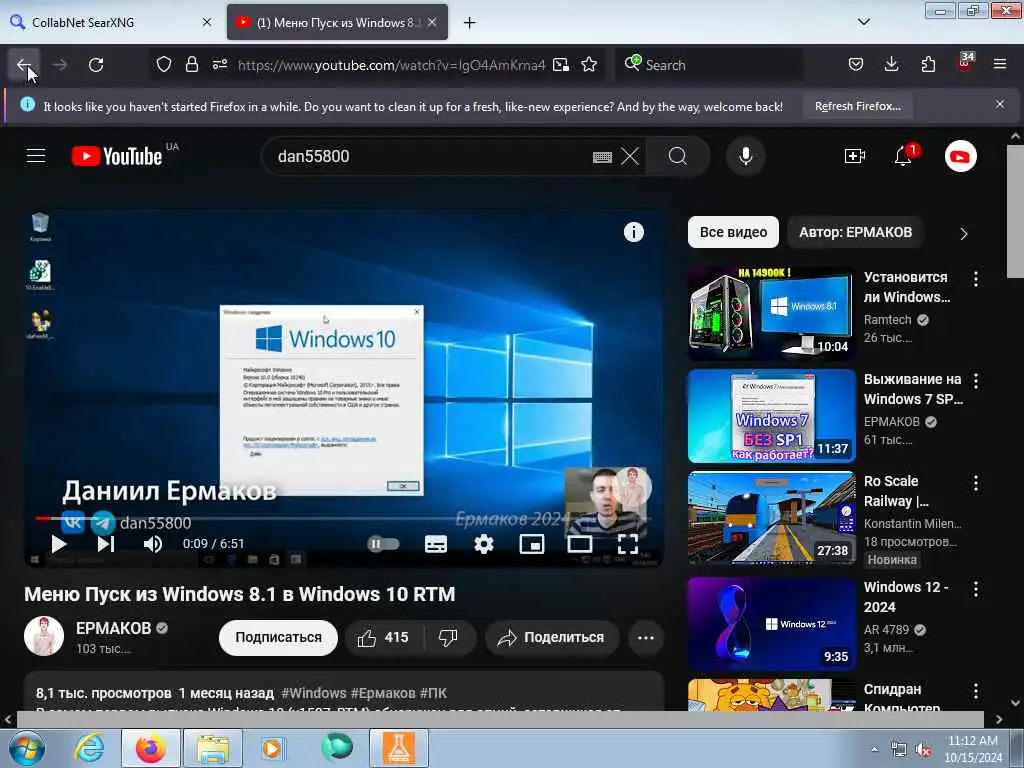The image size is (1024, 768).
Task: Skip to next video button
Action: click(106, 543)
